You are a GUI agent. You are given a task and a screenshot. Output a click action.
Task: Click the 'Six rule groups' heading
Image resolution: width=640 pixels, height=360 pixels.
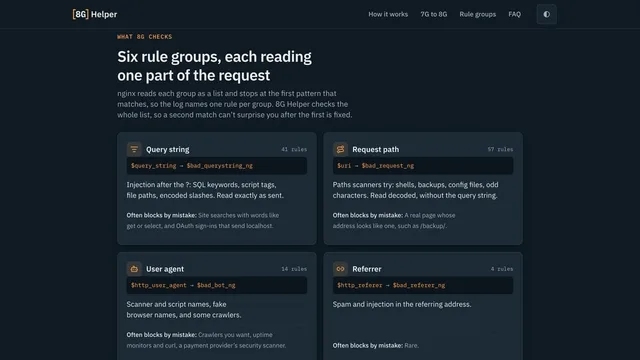(x=214, y=66)
